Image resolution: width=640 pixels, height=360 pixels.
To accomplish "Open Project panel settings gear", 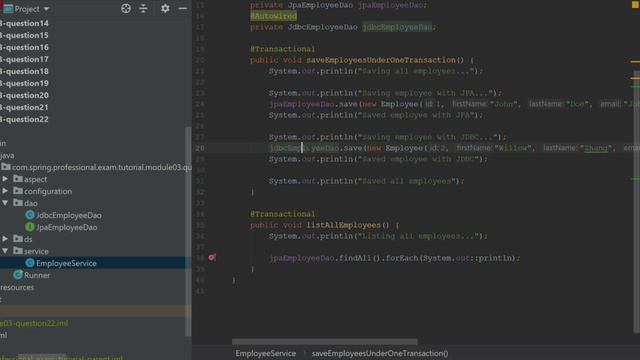I will (165, 8).
